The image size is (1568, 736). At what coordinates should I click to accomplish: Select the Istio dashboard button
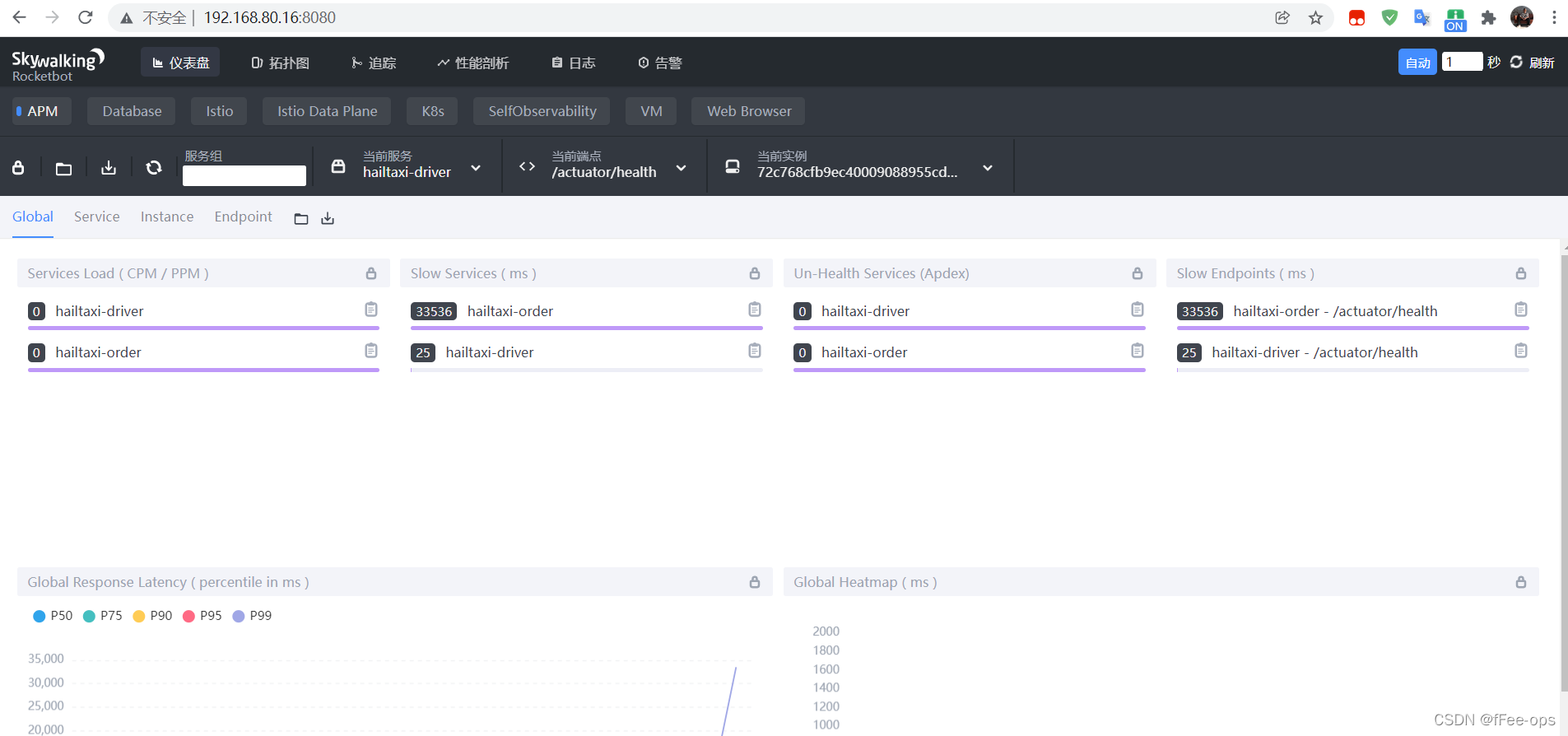point(219,111)
